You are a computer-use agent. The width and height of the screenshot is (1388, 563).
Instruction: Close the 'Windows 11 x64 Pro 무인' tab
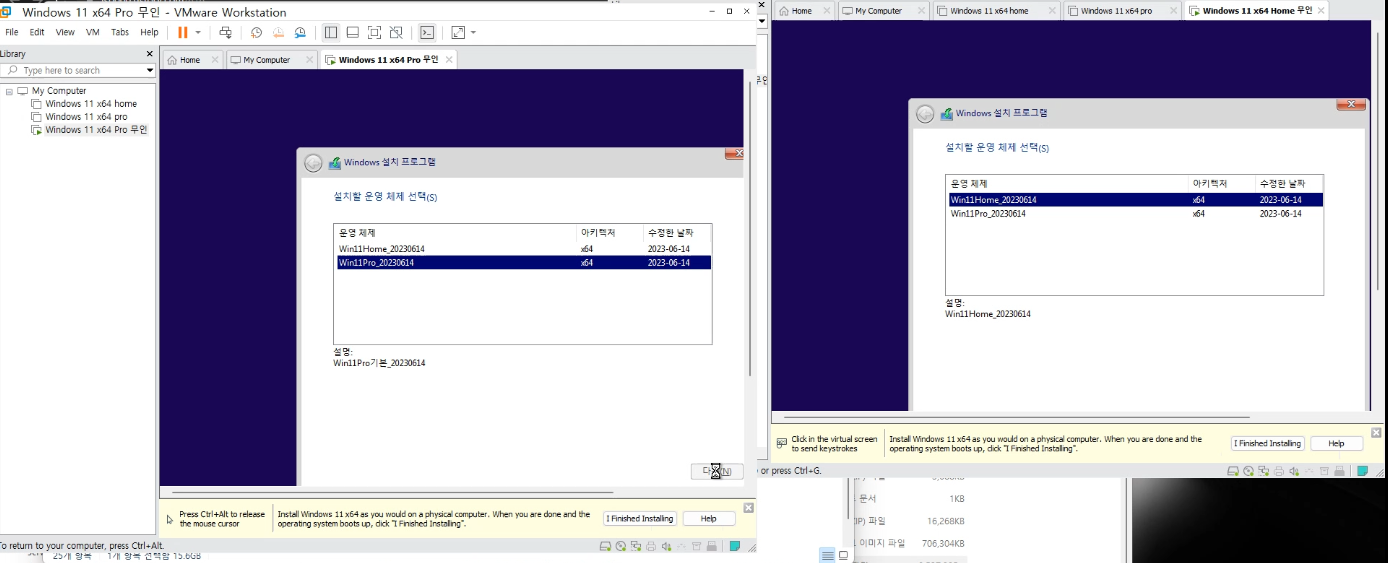(x=449, y=60)
